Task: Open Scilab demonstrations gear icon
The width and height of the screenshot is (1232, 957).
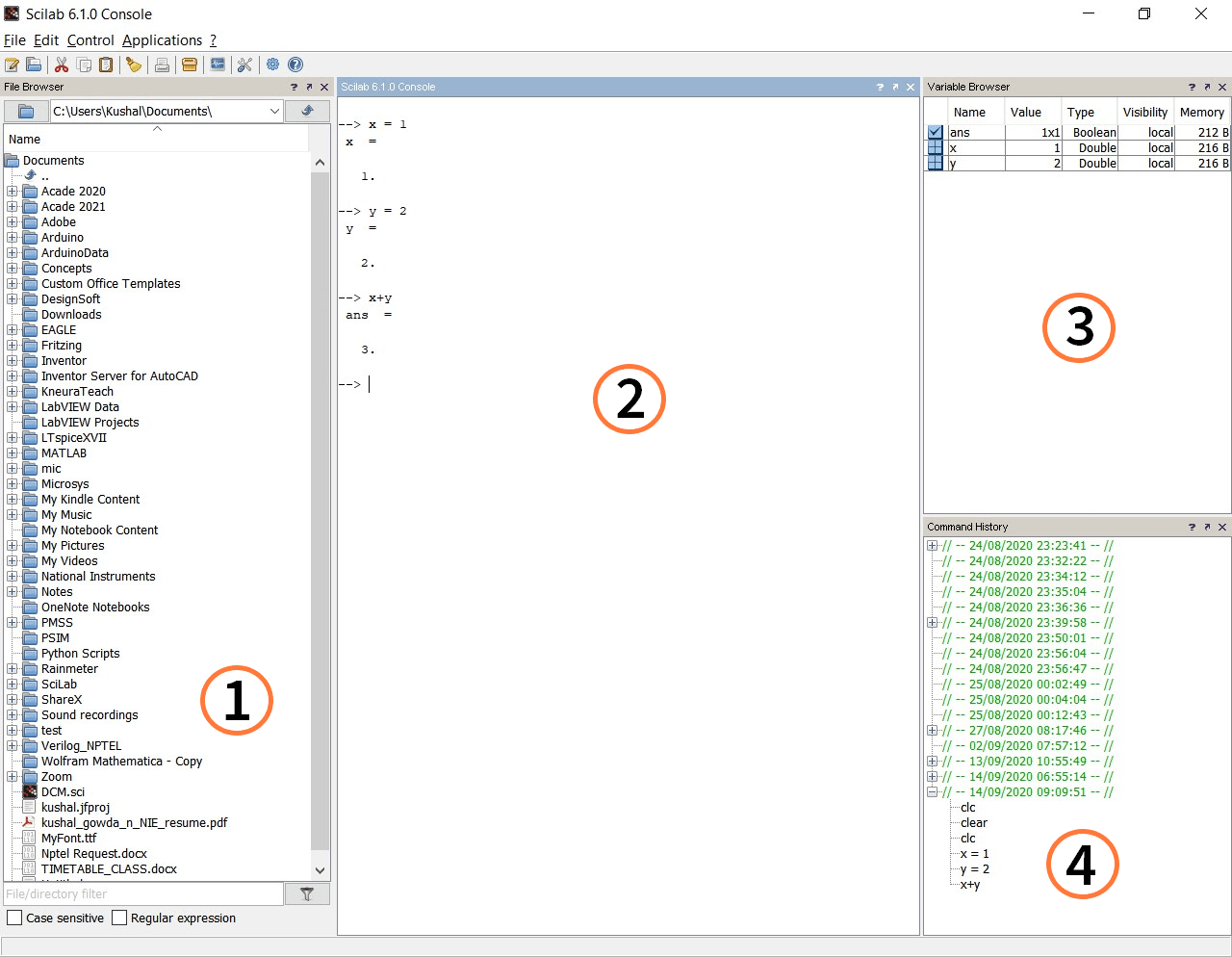Action: coord(273,65)
